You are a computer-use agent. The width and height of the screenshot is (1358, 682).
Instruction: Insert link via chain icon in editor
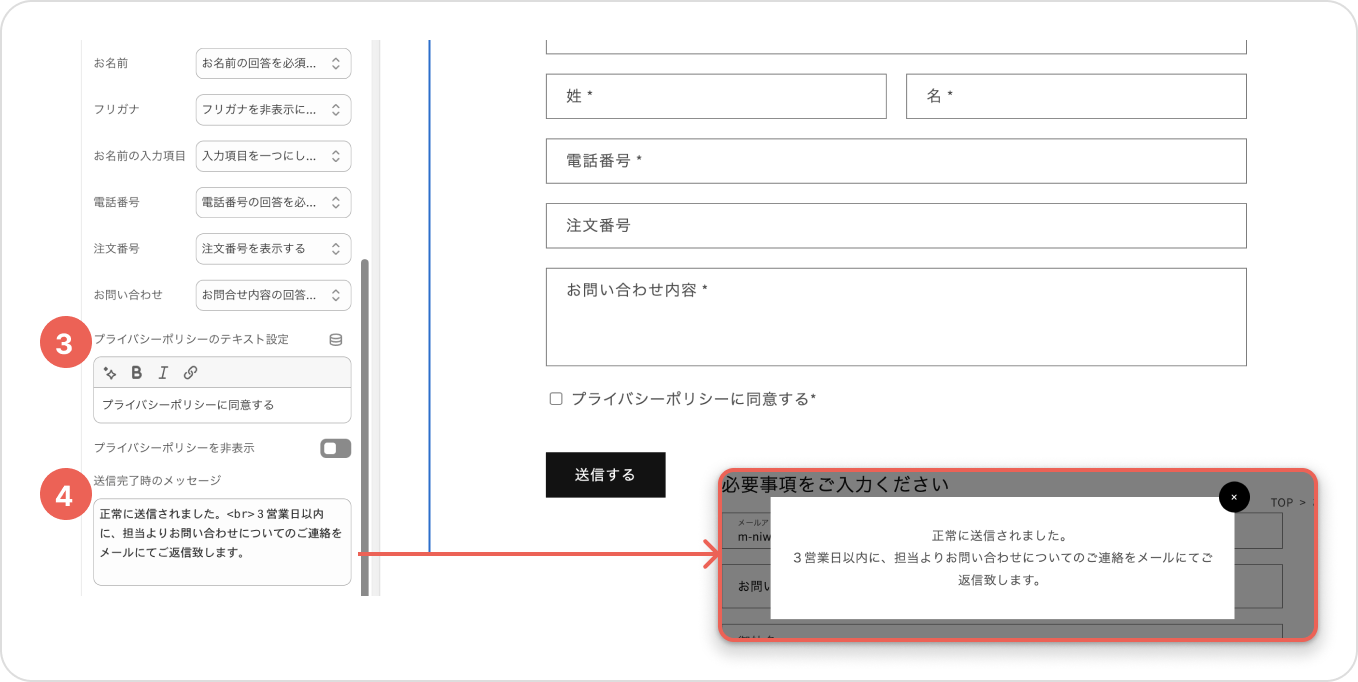coord(190,373)
